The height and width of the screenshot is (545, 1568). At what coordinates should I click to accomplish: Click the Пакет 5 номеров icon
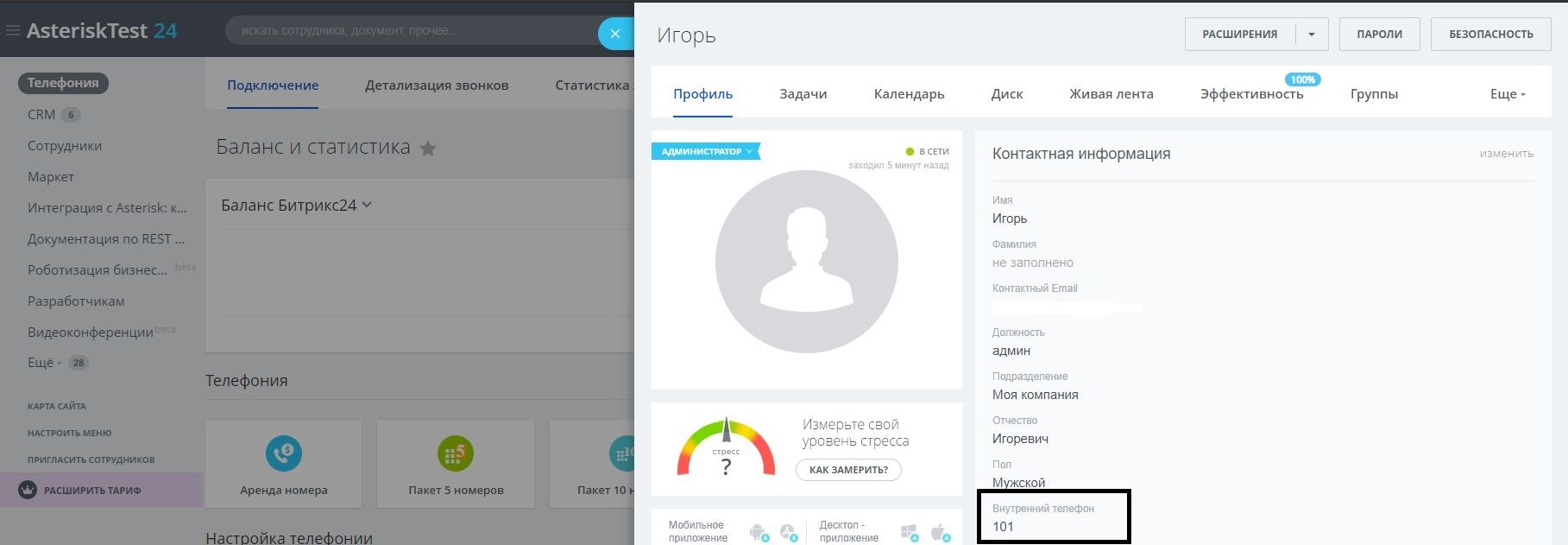pos(455,453)
